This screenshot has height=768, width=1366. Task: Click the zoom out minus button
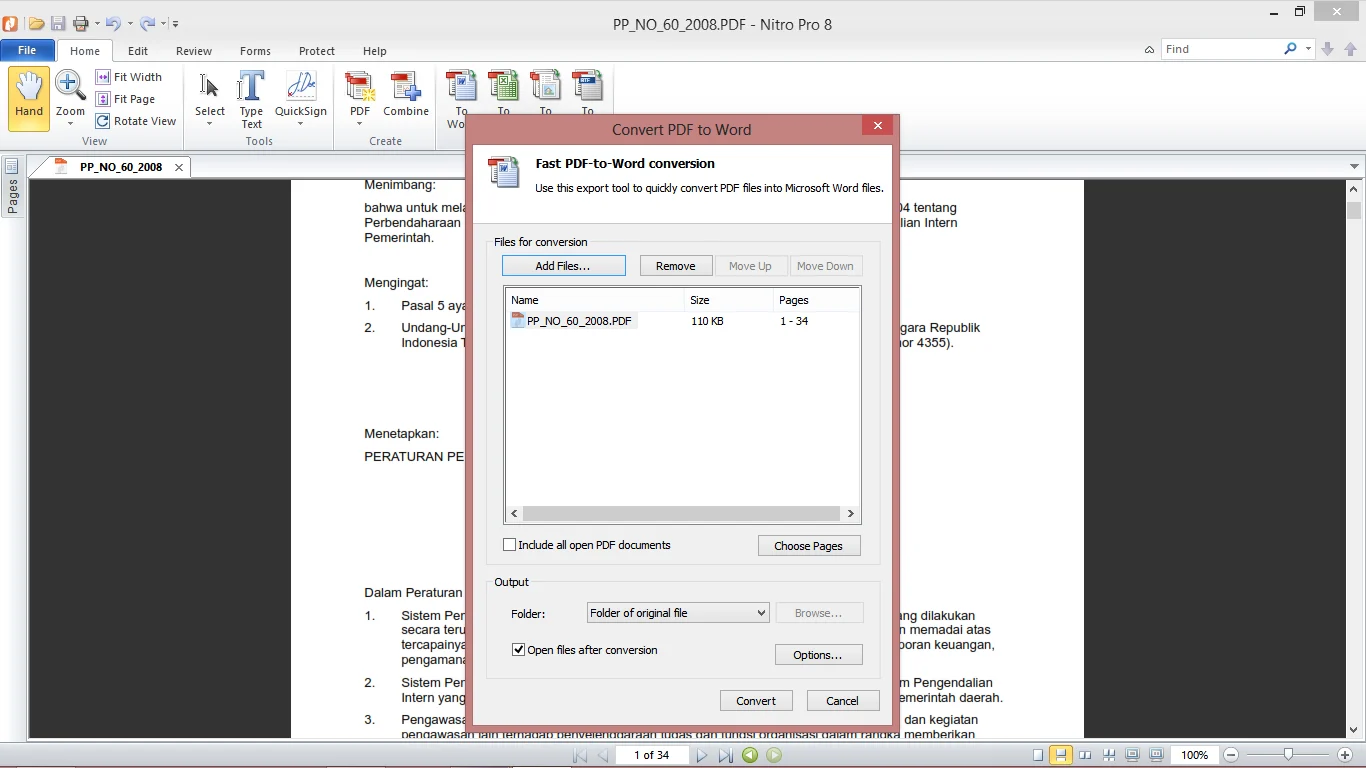pos(1231,755)
